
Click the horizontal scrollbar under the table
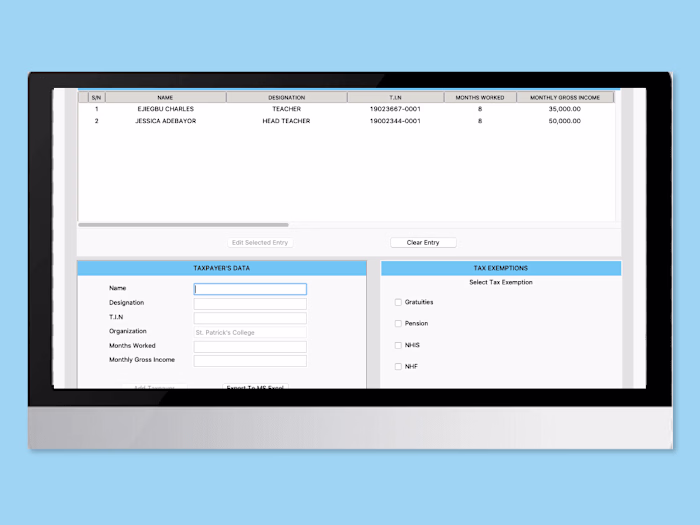(x=183, y=225)
